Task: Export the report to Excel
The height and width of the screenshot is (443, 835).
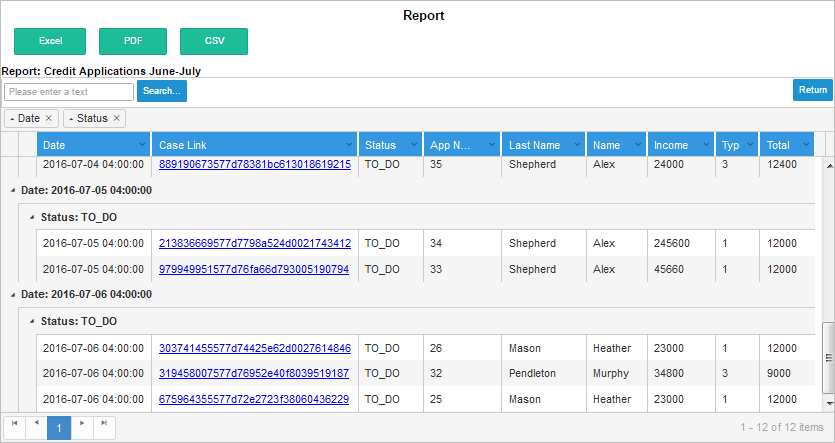Action: tap(50, 41)
